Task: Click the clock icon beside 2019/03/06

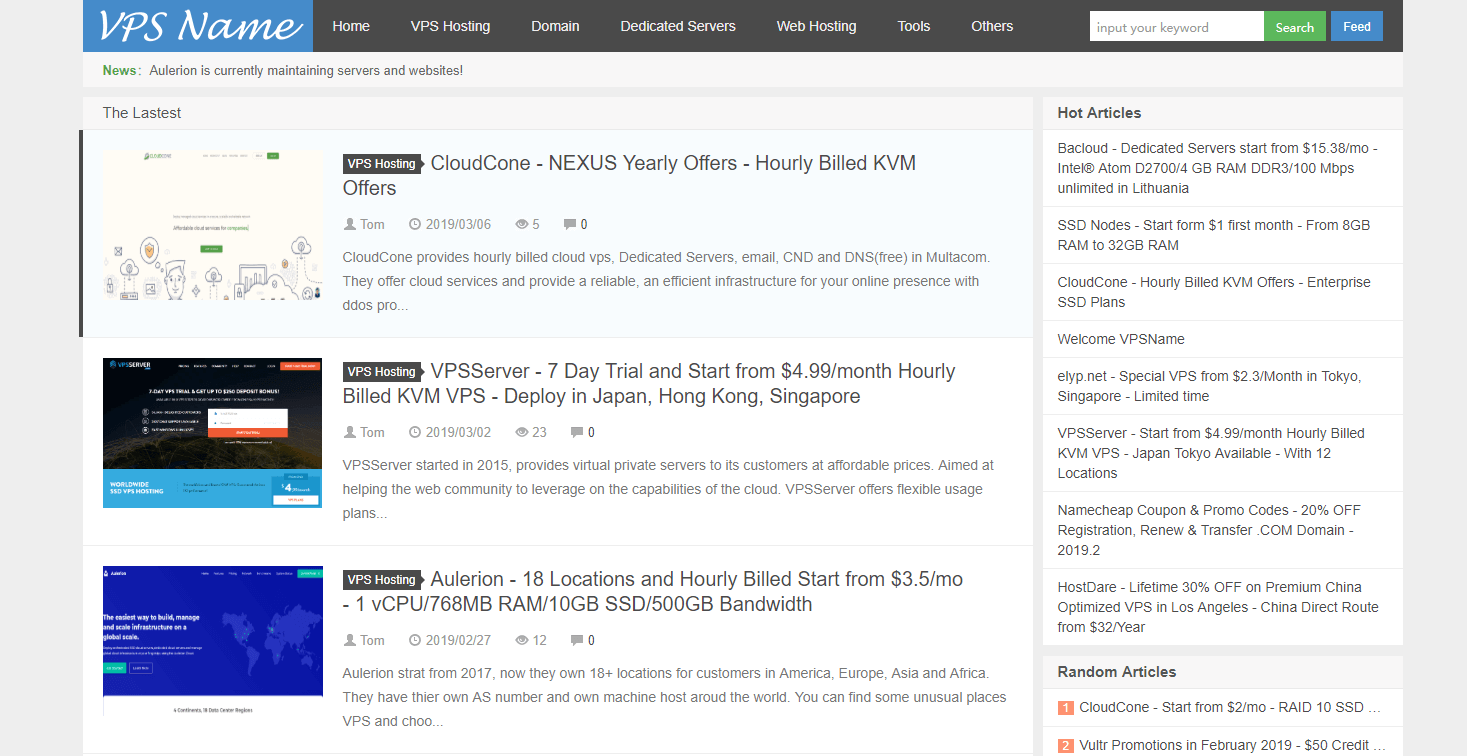Action: [x=415, y=224]
